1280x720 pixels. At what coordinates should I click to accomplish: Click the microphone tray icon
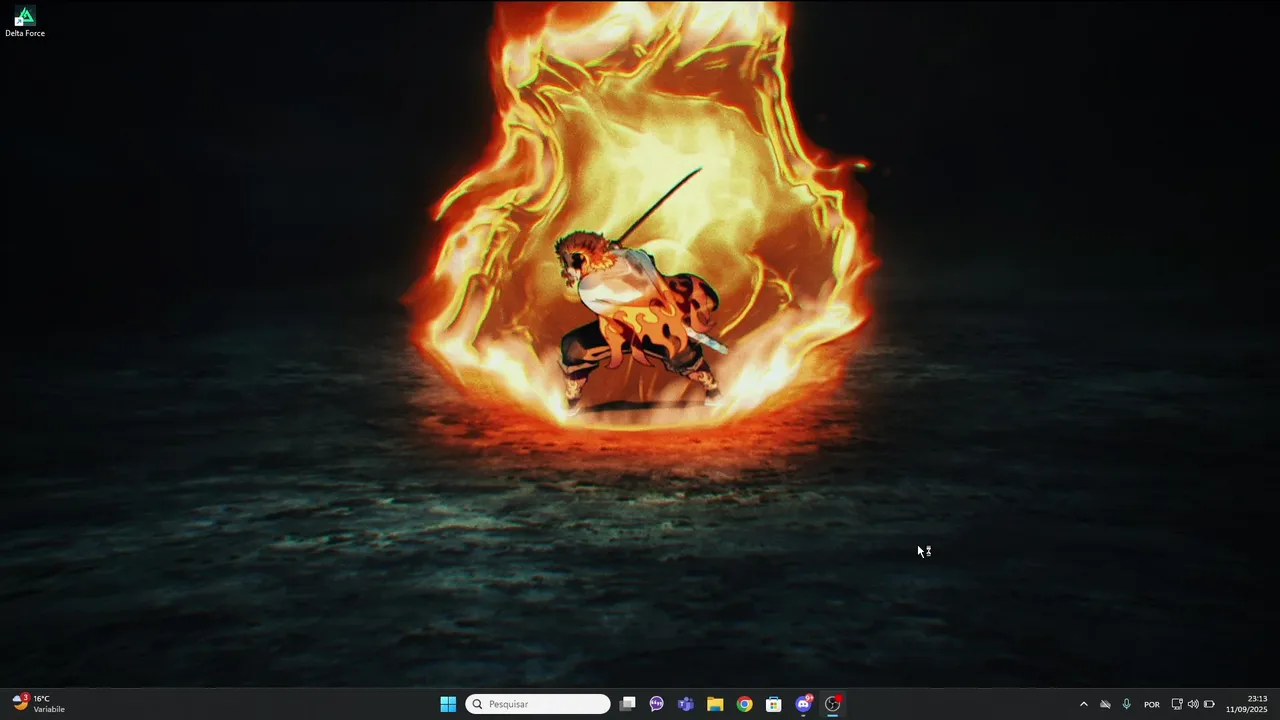[1127, 704]
